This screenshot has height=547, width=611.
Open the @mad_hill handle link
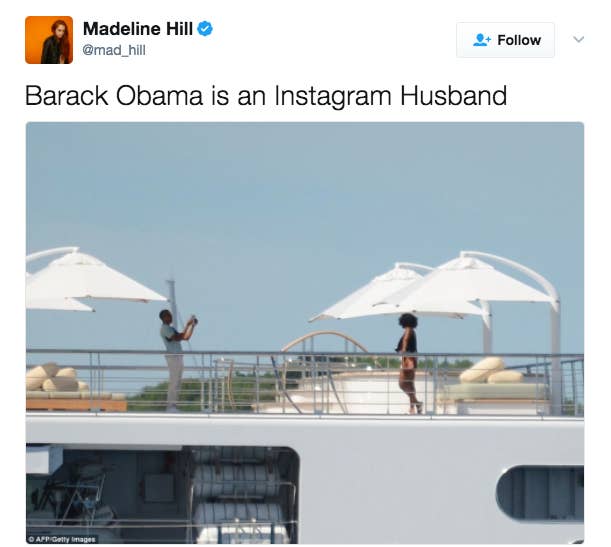[114, 50]
